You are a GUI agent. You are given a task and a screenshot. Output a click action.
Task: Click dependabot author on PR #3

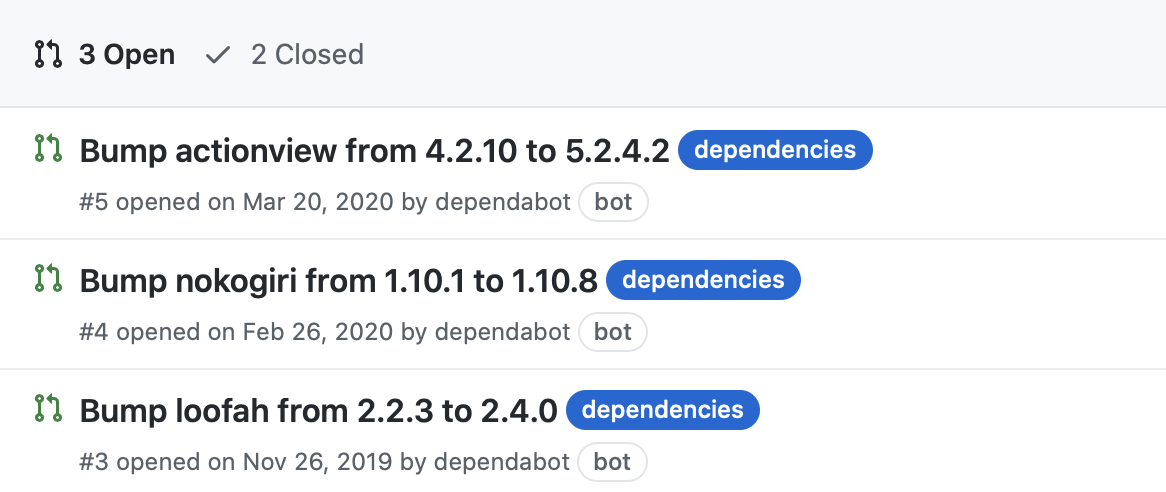(503, 462)
